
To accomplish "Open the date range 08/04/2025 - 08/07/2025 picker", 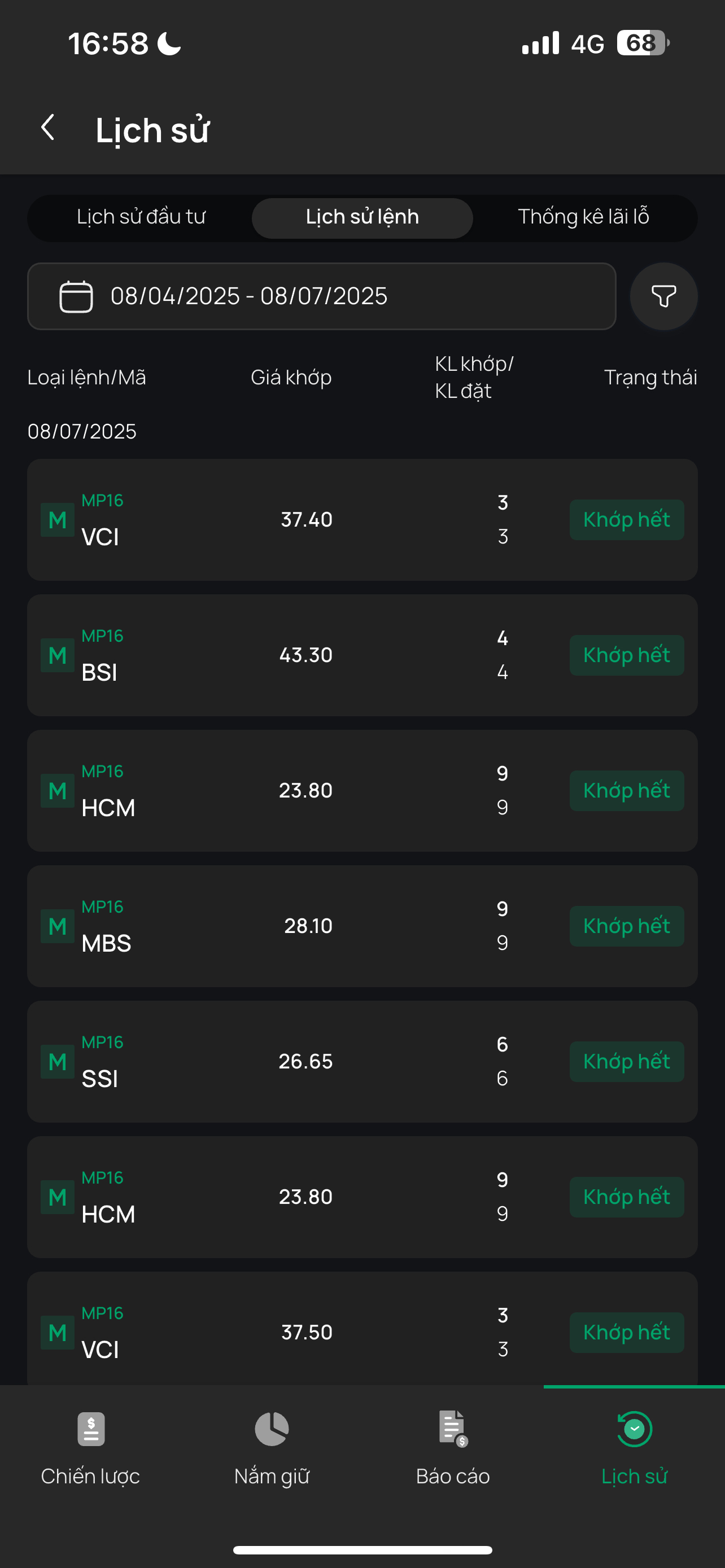I will 321,296.
